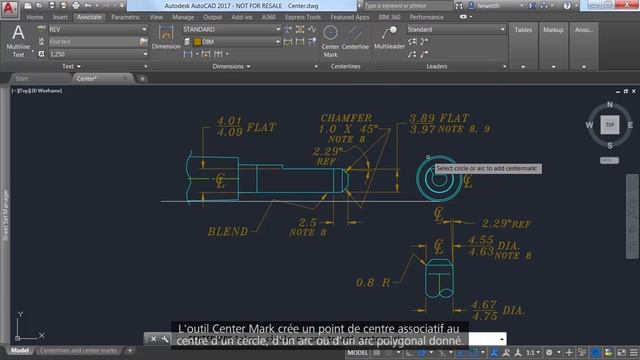Expand the Text panel
Screen dimensions: 640x360
coord(71,67)
